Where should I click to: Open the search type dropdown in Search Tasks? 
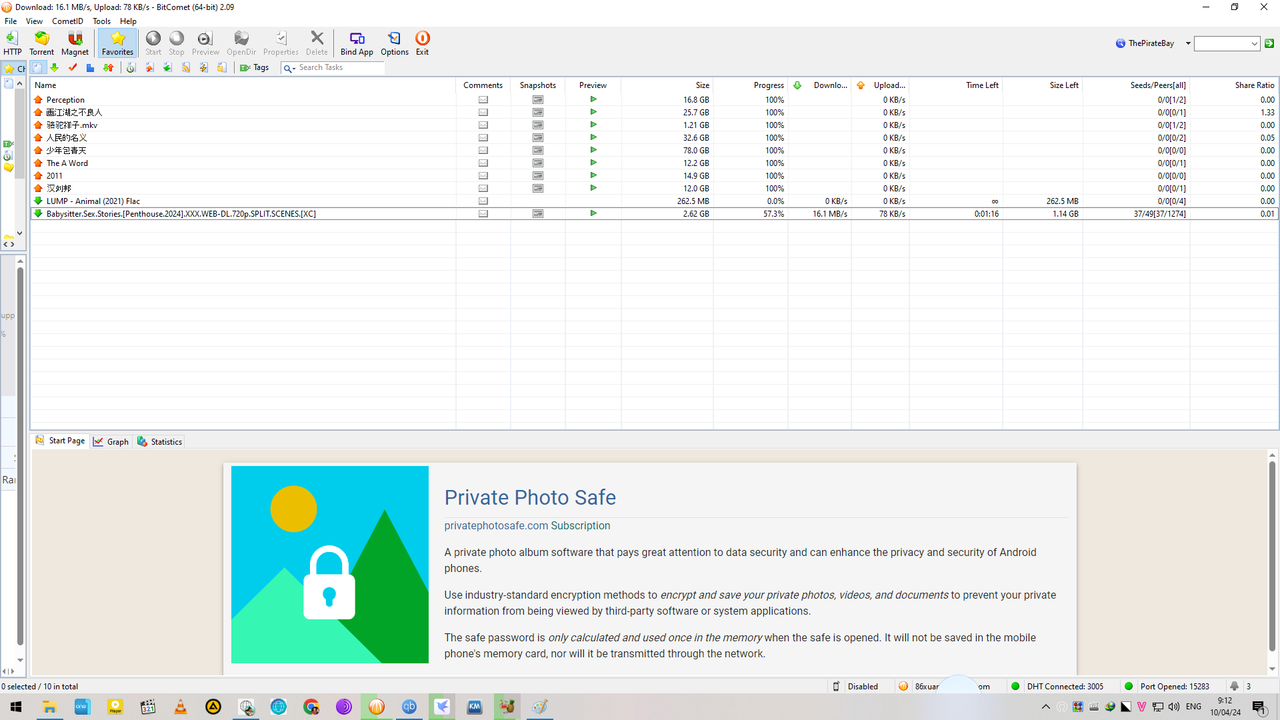point(289,68)
